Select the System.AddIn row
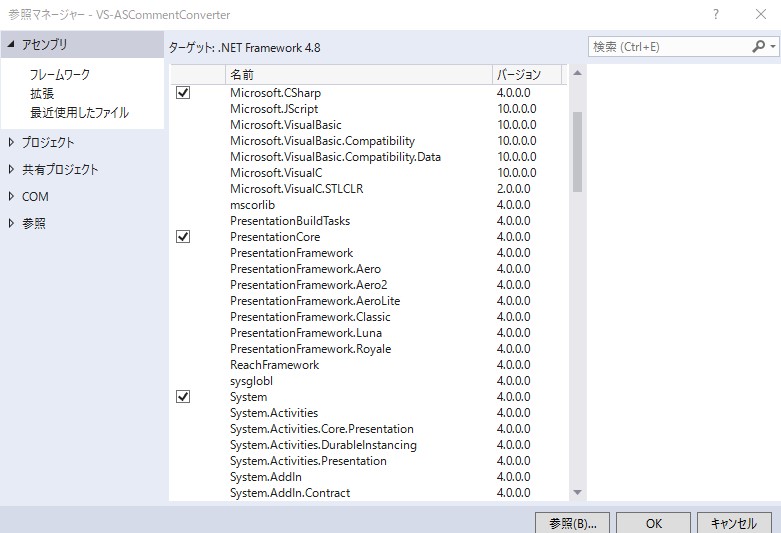The height and width of the screenshot is (533, 781). coord(369,476)
